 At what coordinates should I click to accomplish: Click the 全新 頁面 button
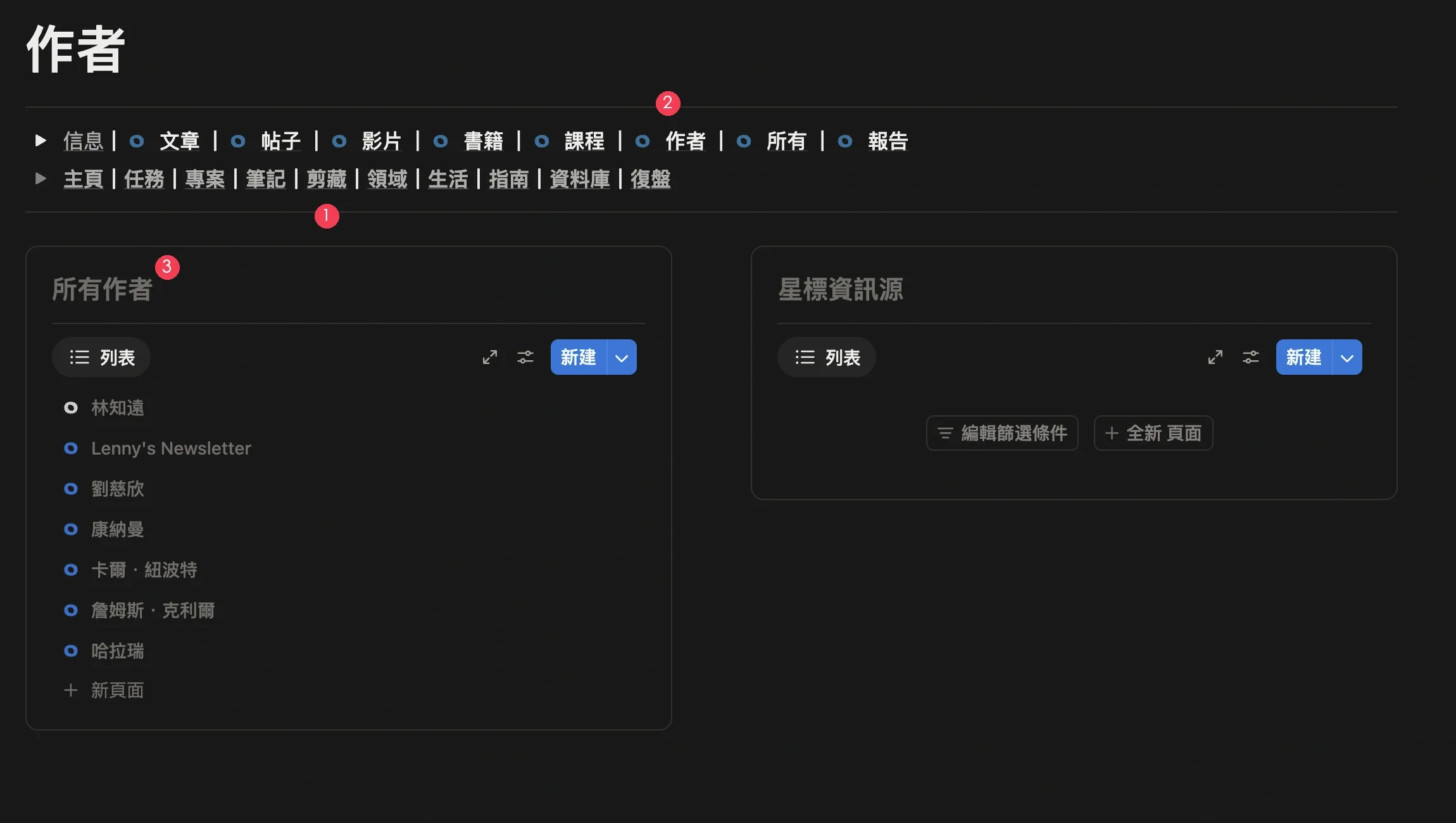[1153, 433]
